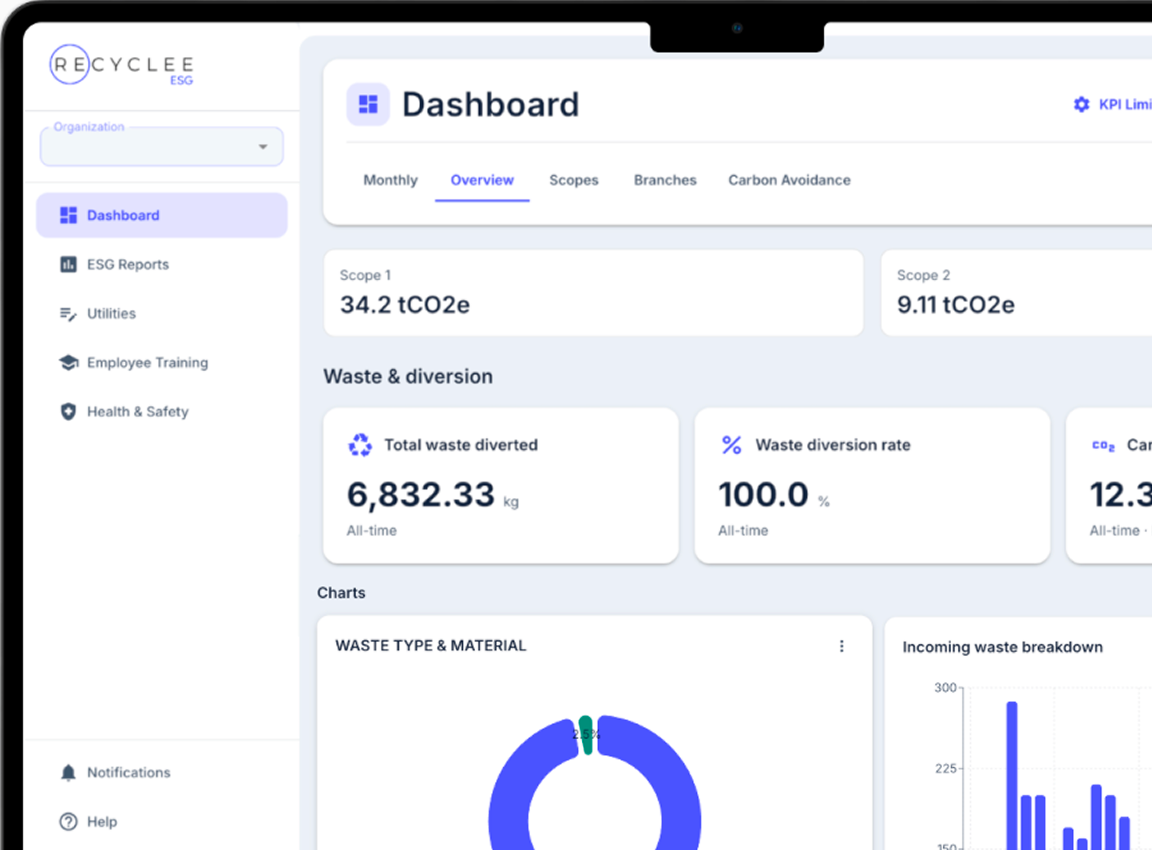
Task: Navigate to Utilities in the sidebar
Action: [x=162, y=314]
